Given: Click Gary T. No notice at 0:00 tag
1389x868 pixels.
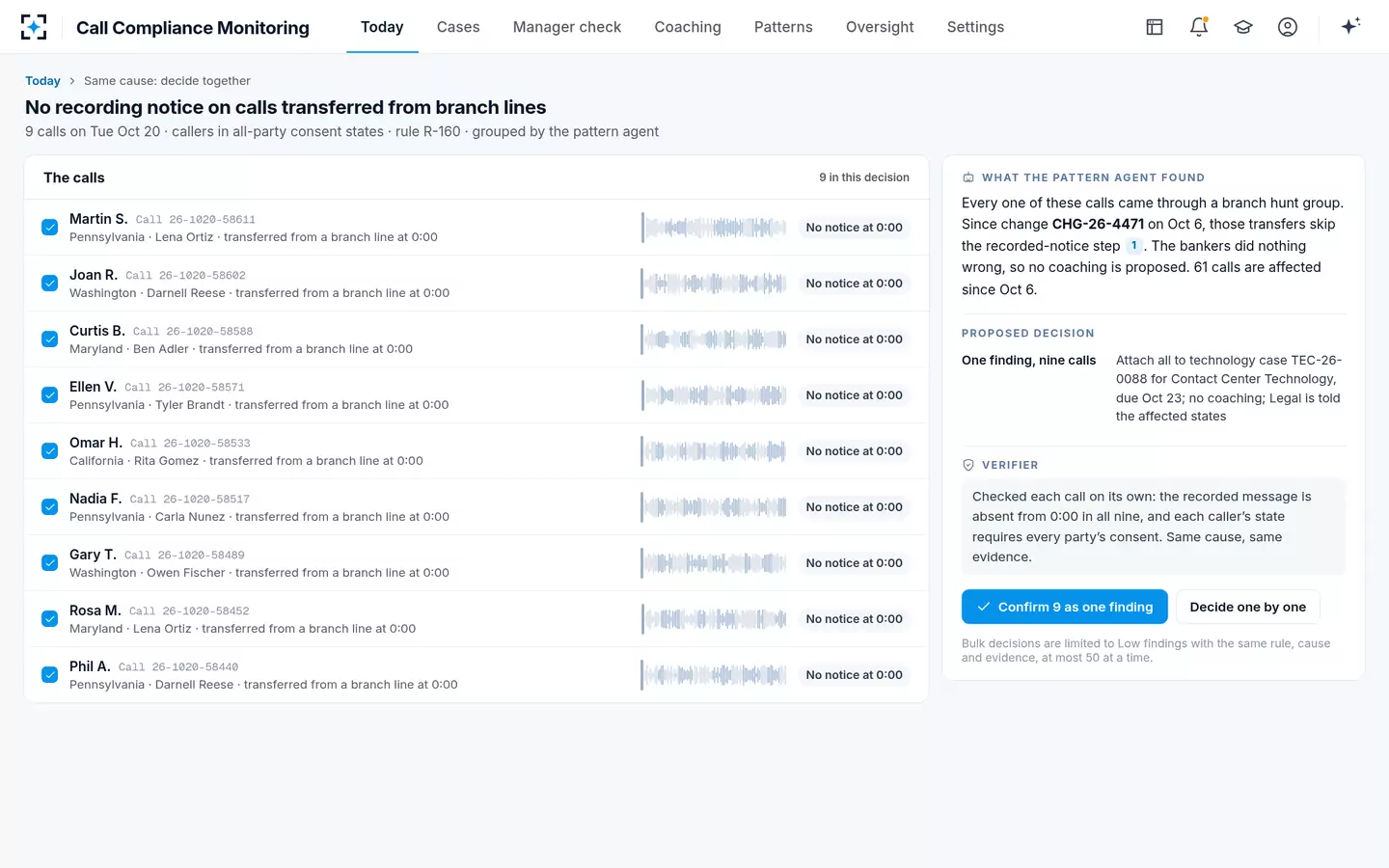Looking at the screenshot, I should 855,563.
